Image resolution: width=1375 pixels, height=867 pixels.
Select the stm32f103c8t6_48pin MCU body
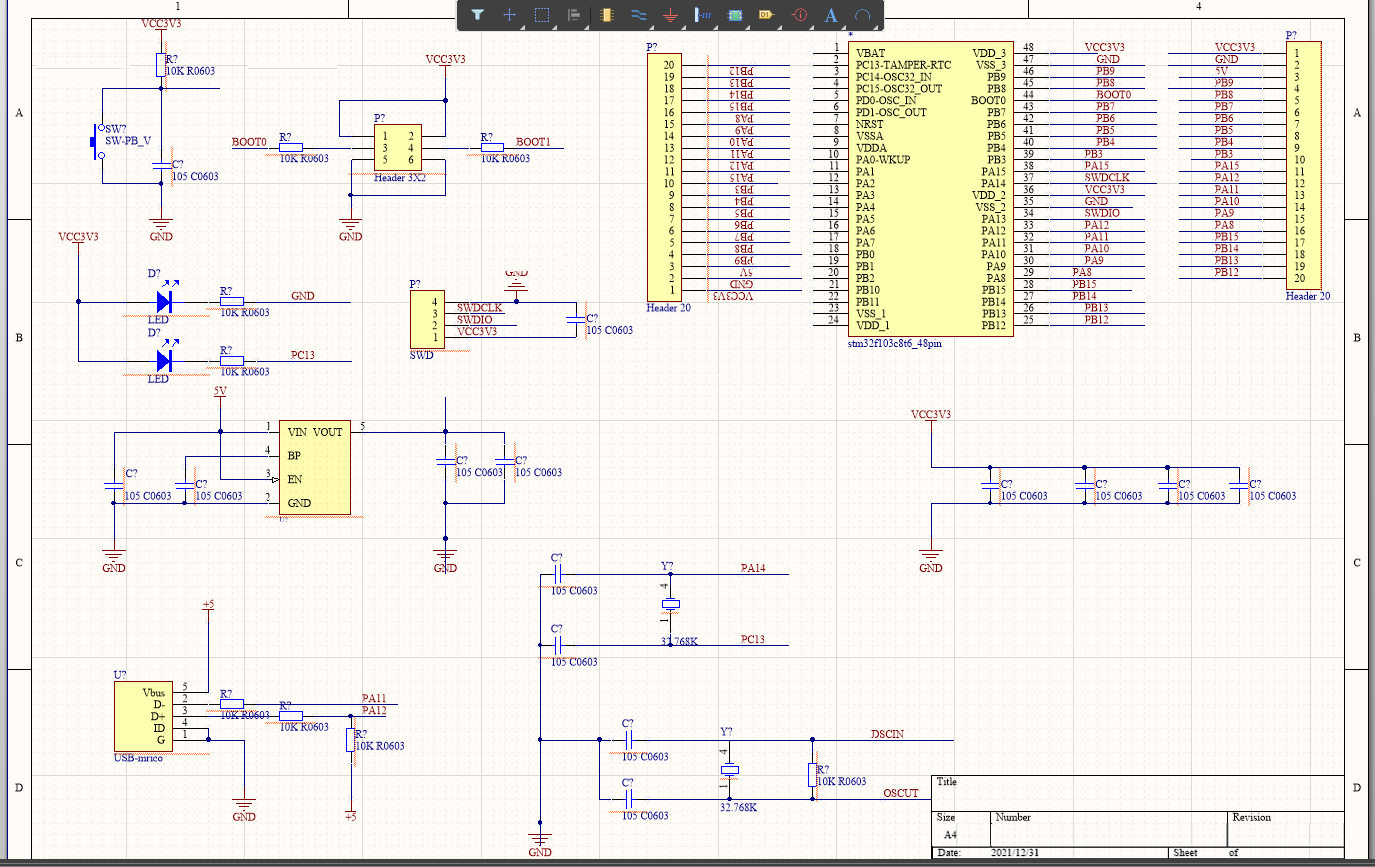929,188
